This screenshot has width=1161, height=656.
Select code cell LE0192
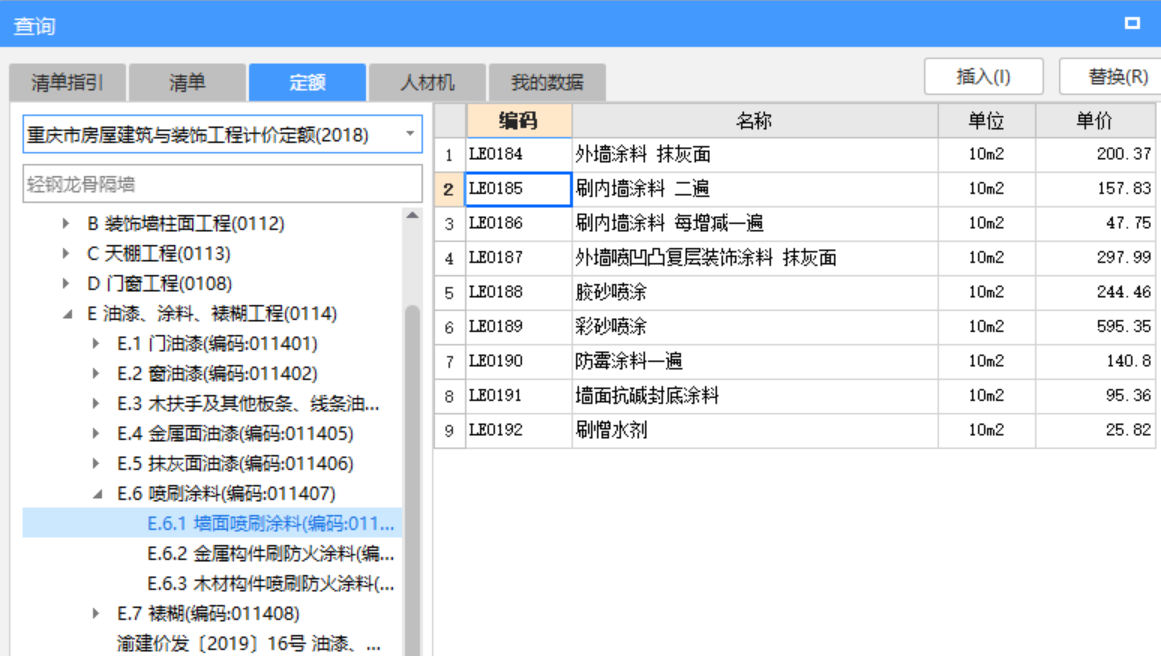tap(518, 429)
